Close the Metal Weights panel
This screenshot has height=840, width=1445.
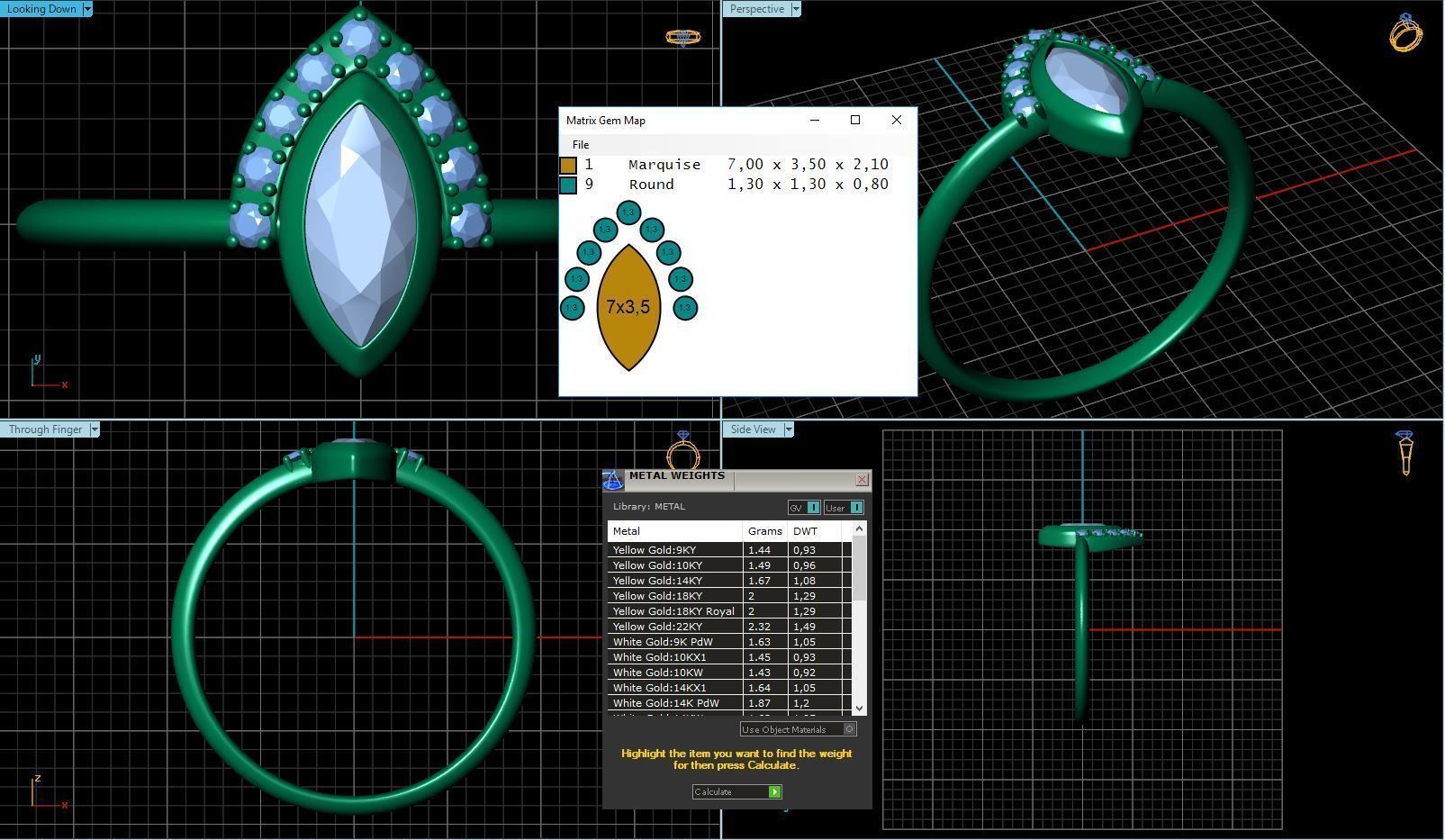(862, 480)
